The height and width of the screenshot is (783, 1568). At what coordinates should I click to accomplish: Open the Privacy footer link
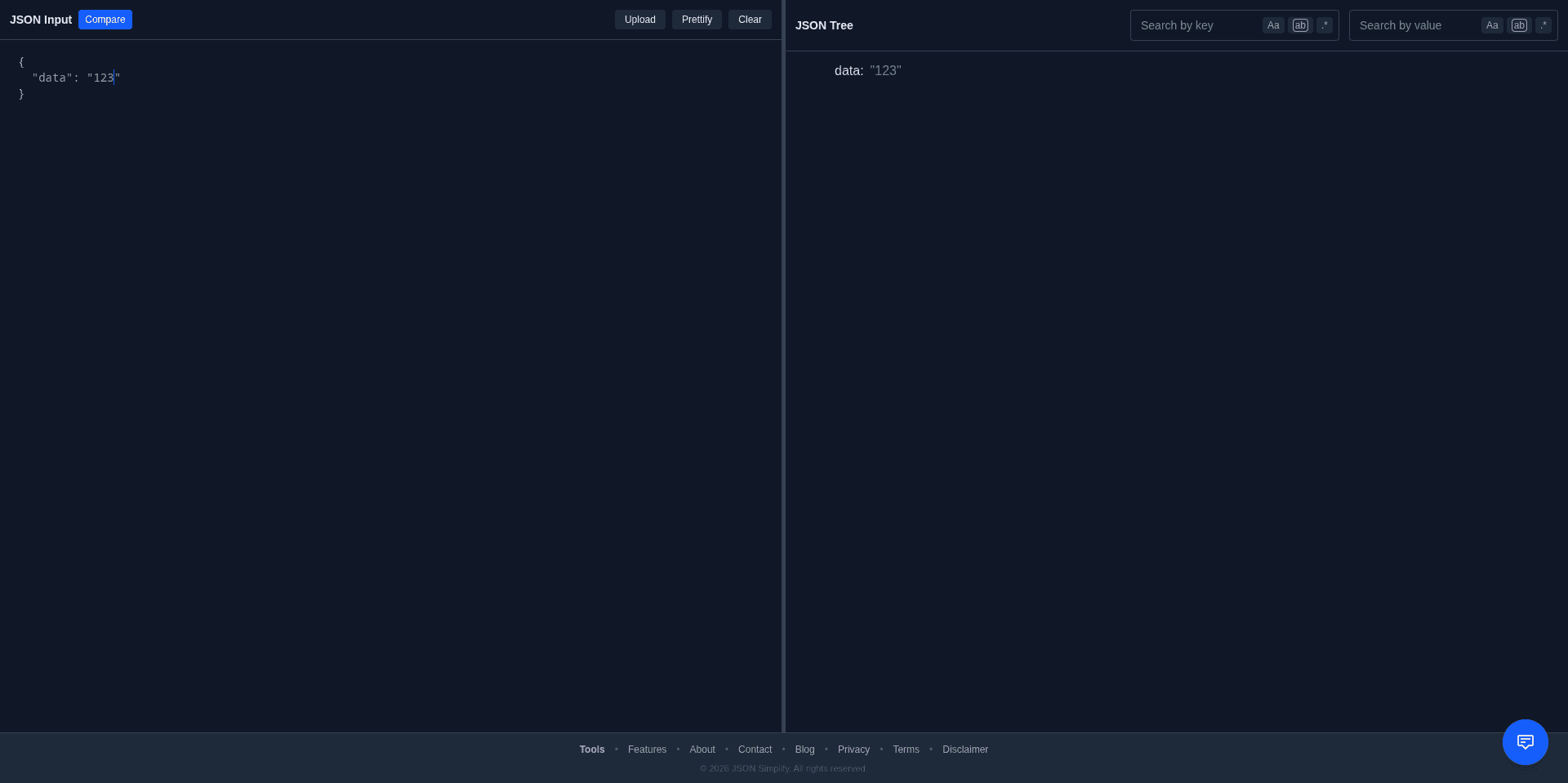(x=853, y=750)
